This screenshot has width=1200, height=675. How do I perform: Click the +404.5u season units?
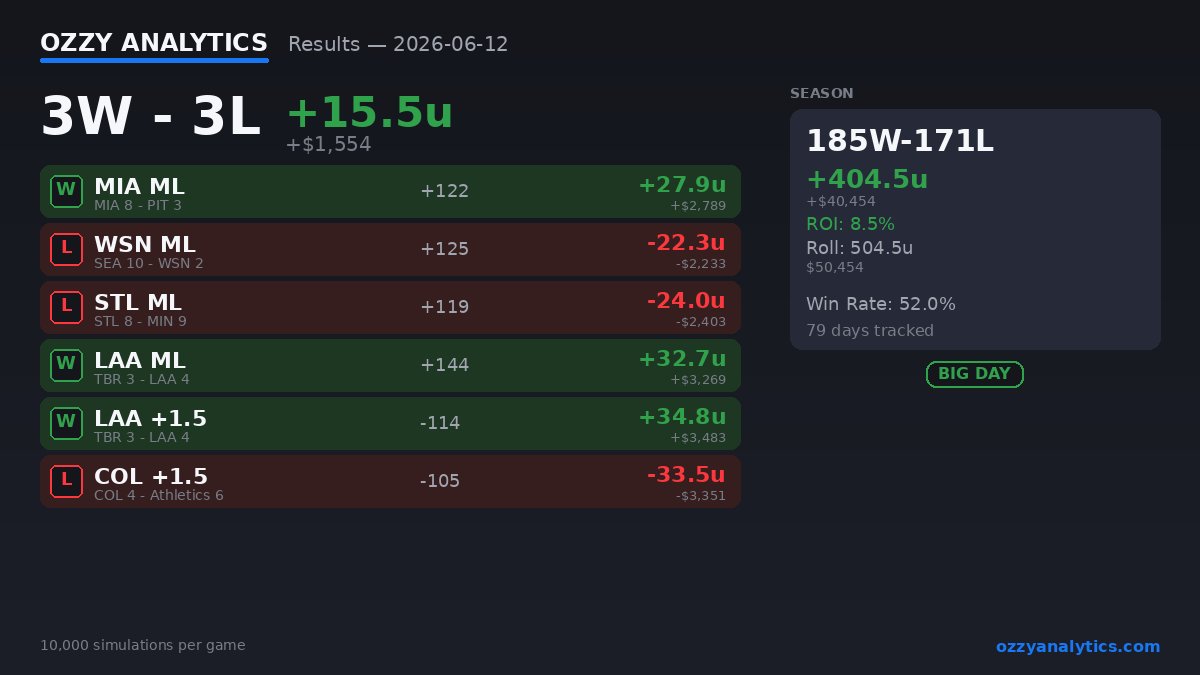point(867,180)
